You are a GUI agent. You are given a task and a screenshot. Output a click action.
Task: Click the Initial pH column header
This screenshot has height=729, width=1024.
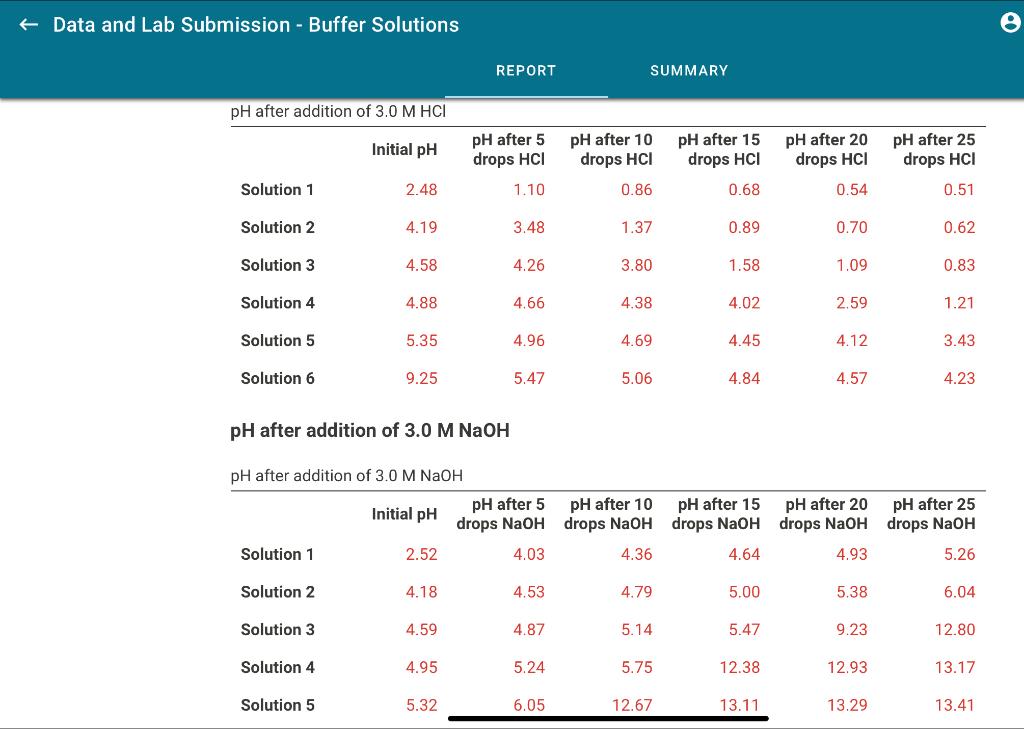tap(403, 149)
